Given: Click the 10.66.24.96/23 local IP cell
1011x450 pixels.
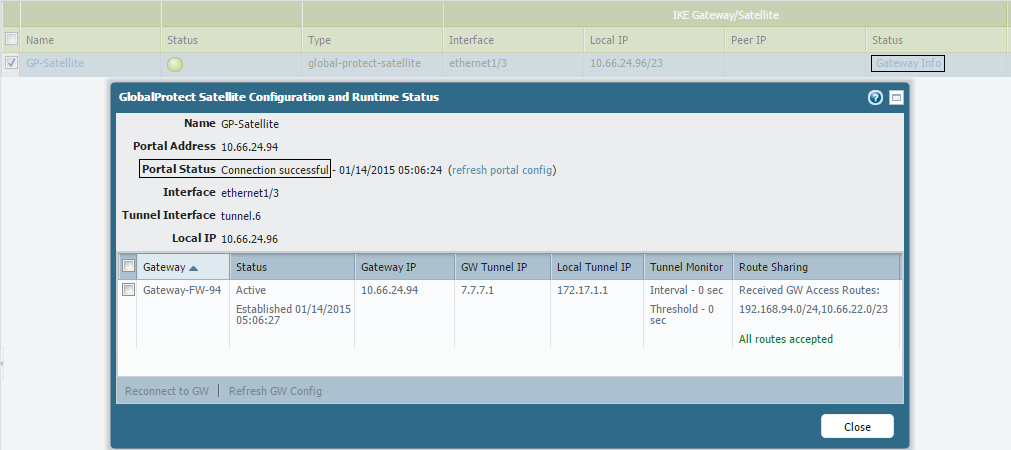Looking at the screenshot, I should (x=627, y=63).
